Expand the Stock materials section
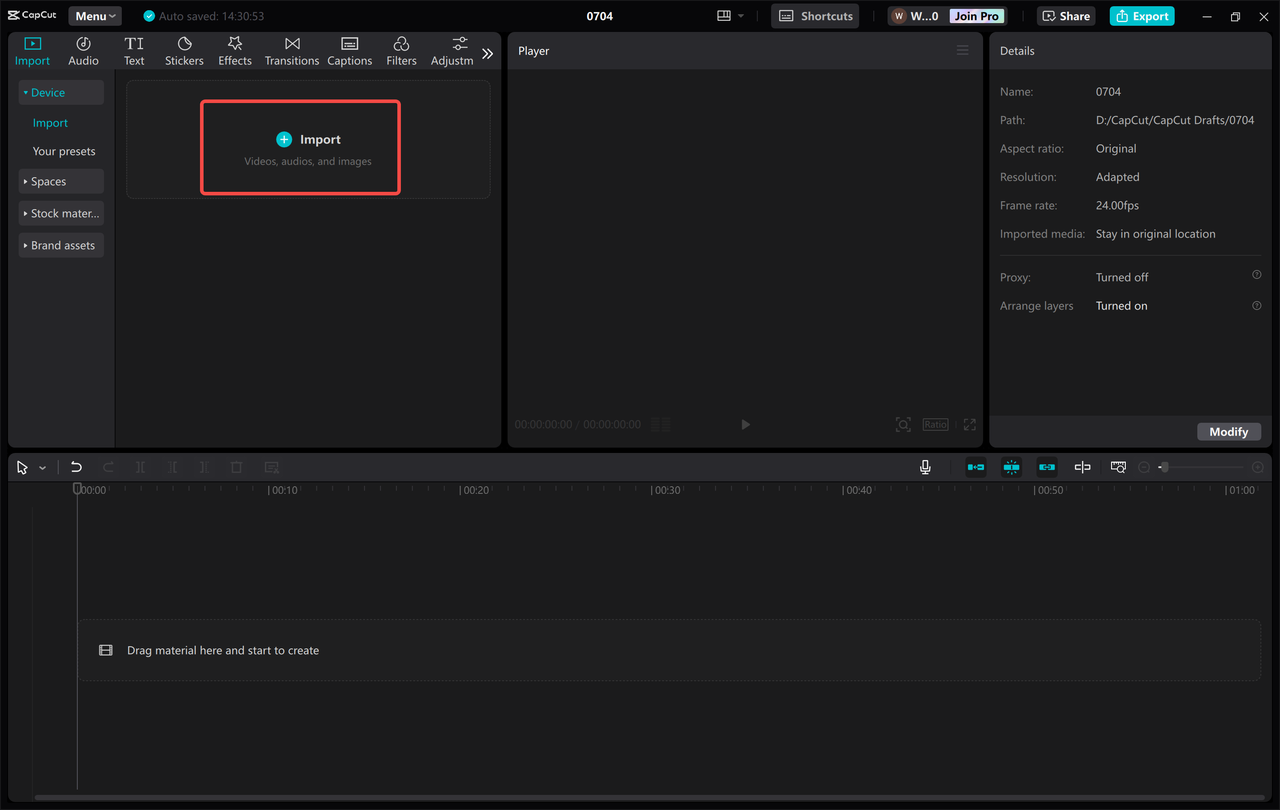The height and width of the screenshot is (810, 1280). coord(61,213)
